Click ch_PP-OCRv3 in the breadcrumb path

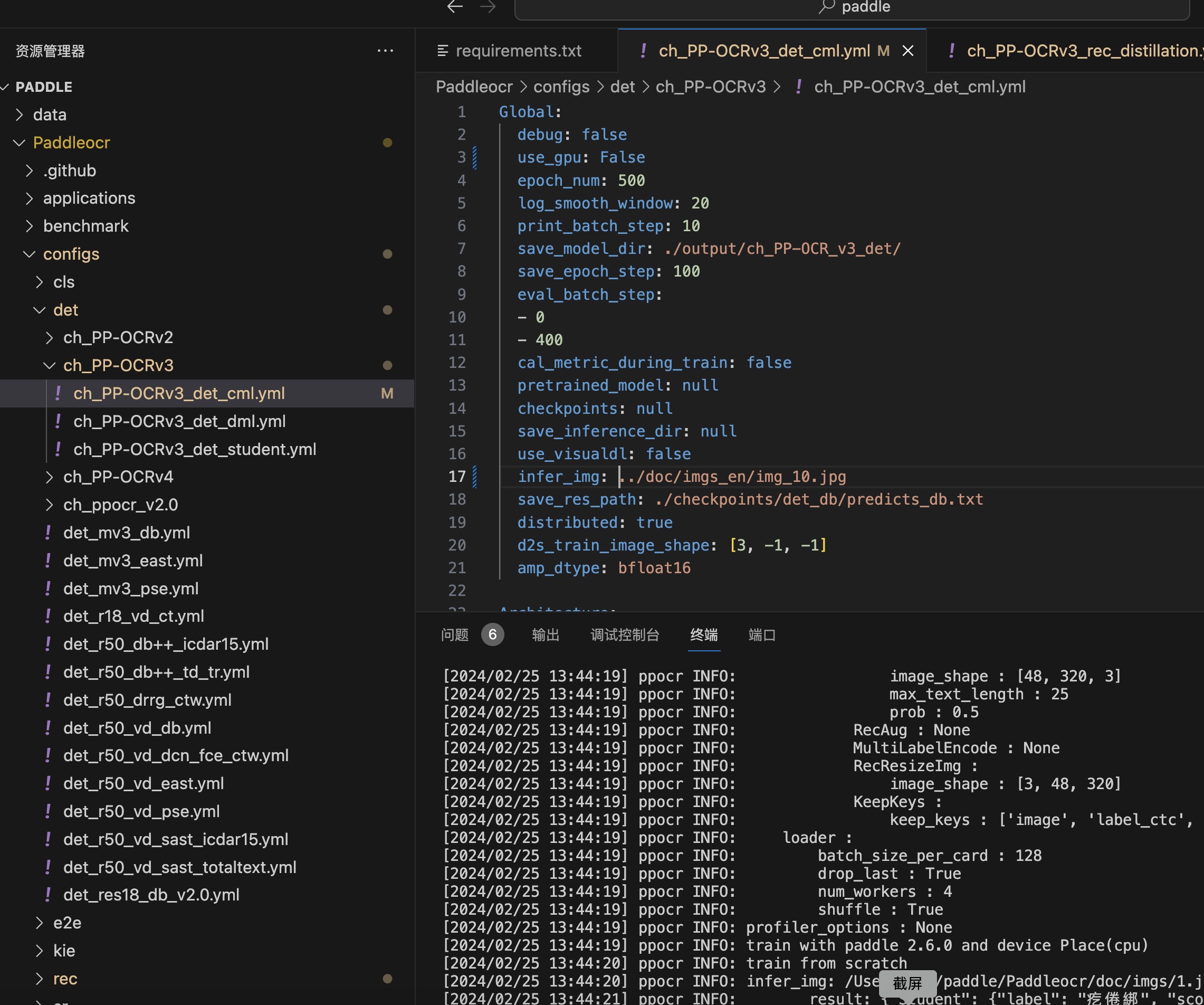click(x=711, y=87)
